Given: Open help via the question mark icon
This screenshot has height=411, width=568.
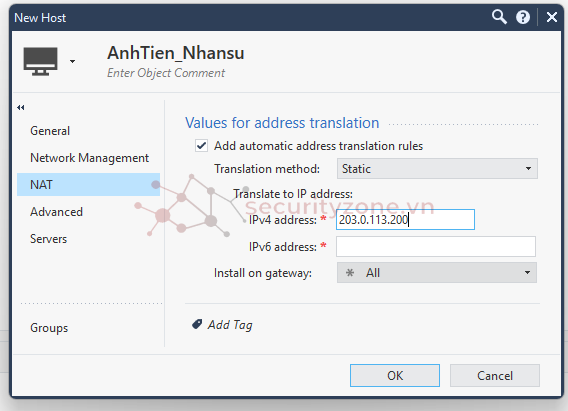Looking at the screenshot, I should (x=523, y=17).
